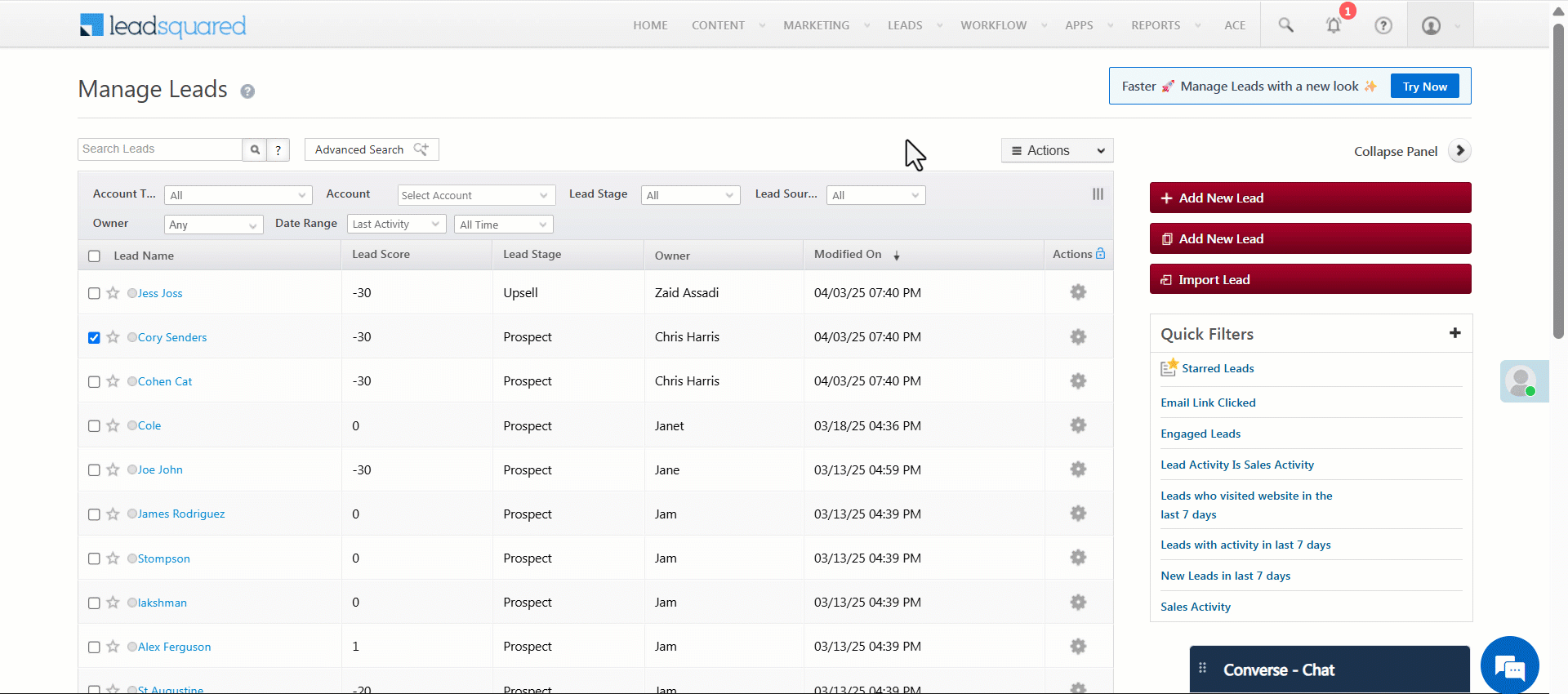Uncheck the Cory Senders row checkbox
The height and width of the screenshot is (694, 1568).
coord(94,337)
